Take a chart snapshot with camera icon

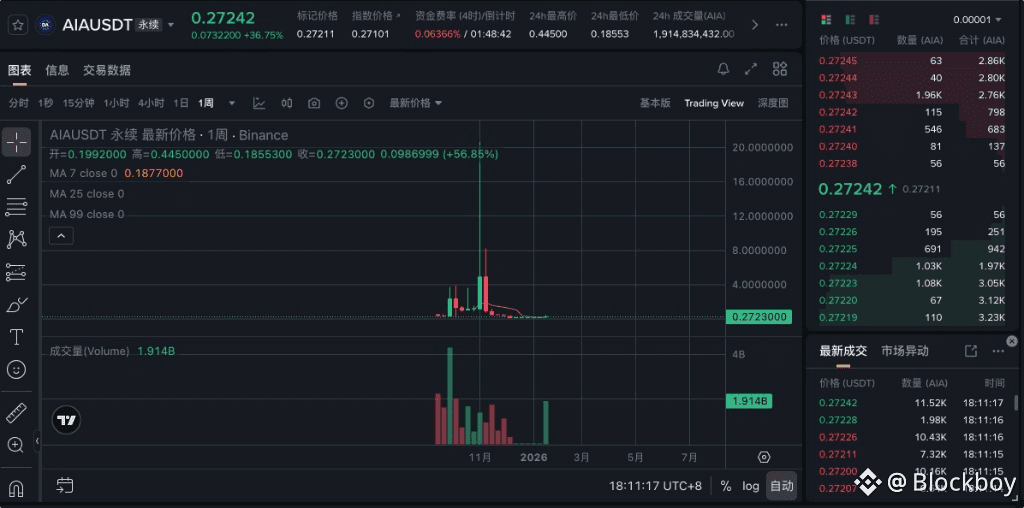(x=314, y=103)
